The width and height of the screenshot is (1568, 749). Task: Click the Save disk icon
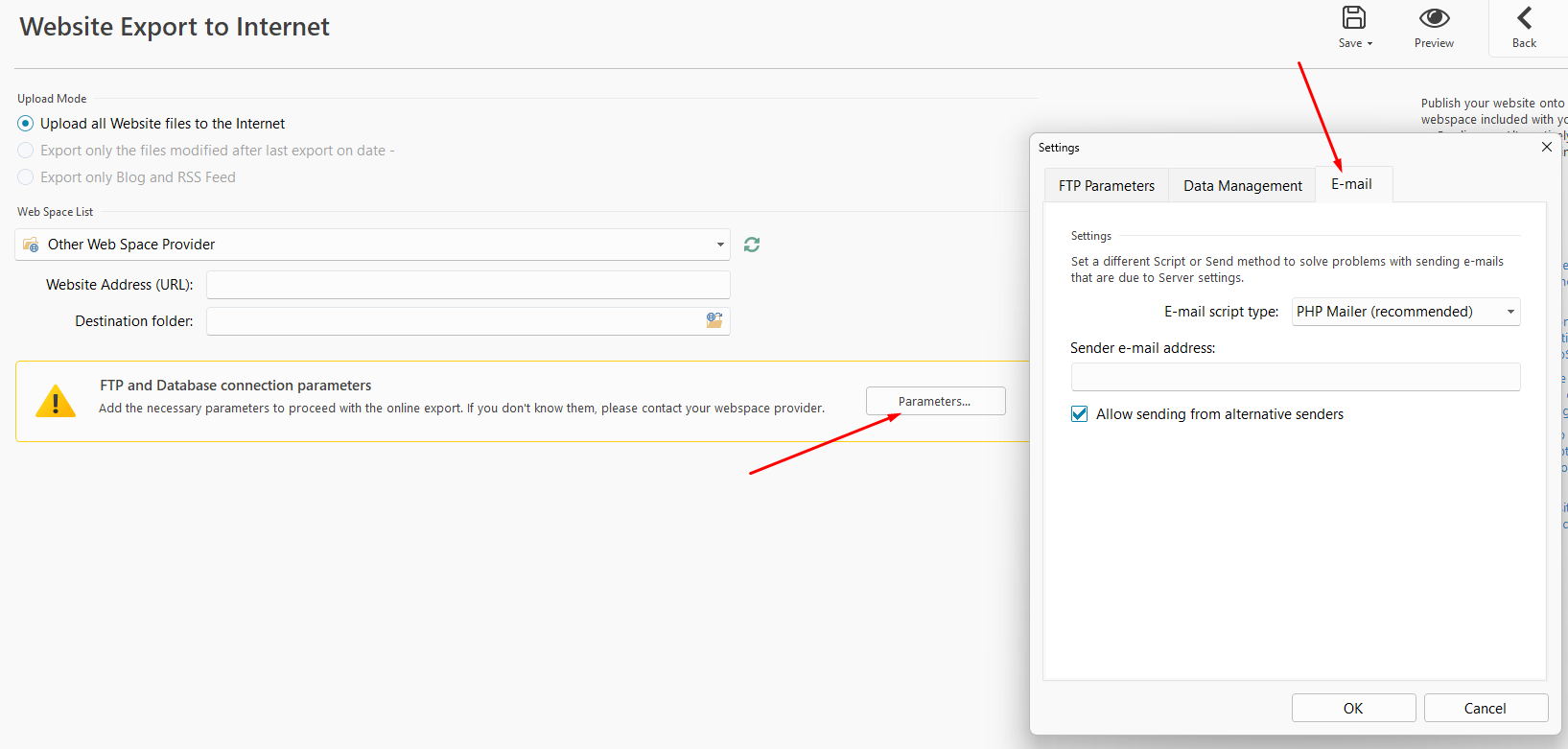coord(1353,18)
